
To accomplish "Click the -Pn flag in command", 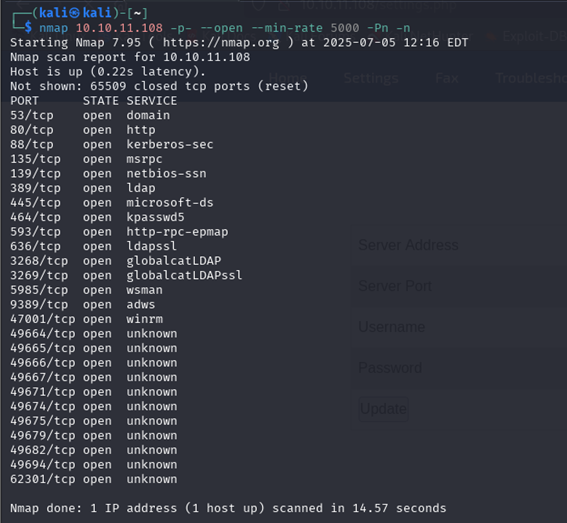I will 378,28.
